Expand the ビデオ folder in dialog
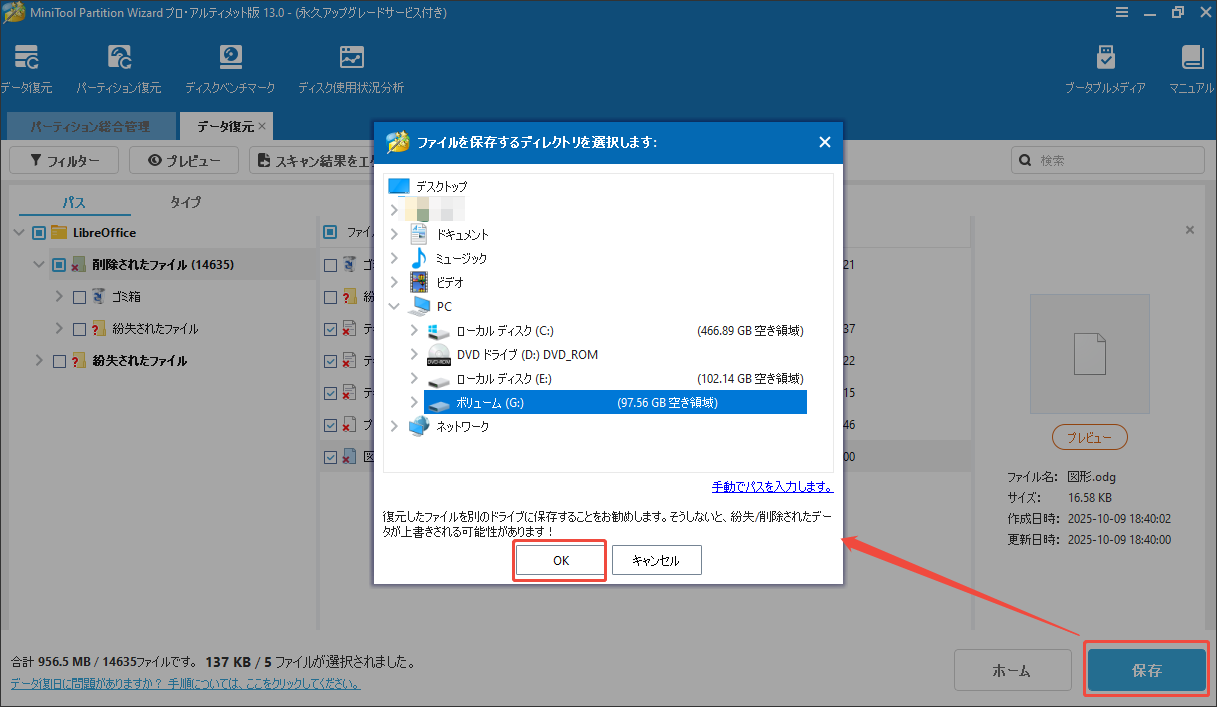This screenshot has width=1217, height=707. [394, 282]
